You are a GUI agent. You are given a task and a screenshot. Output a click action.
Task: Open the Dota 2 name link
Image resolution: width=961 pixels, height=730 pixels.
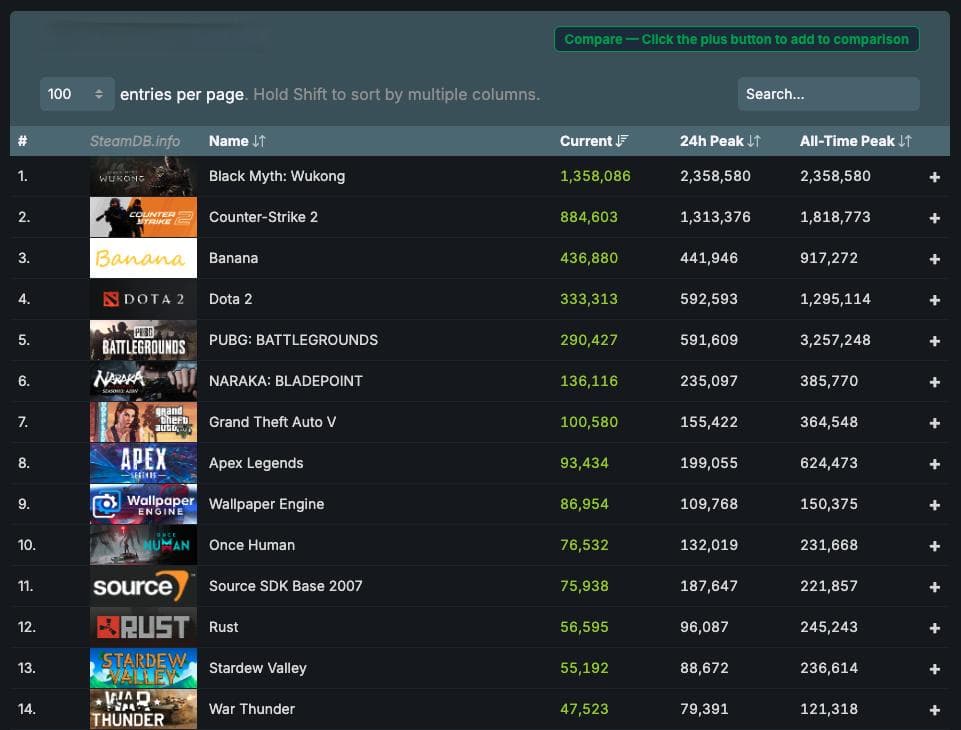click(x=230, y=299)
